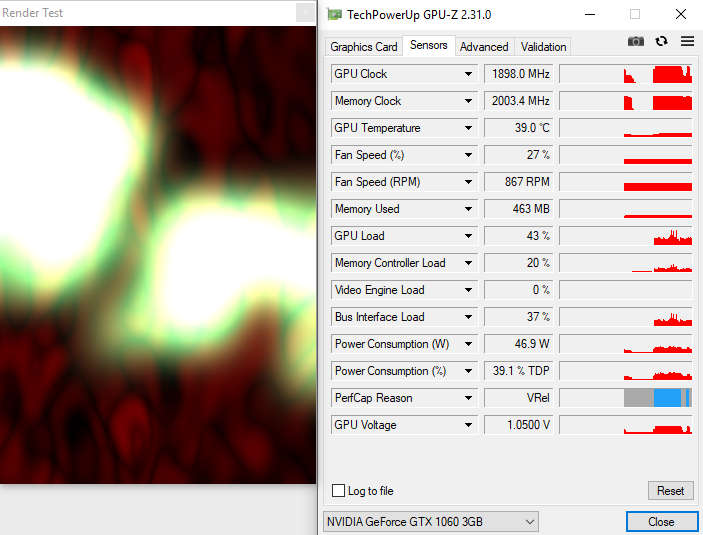Image resolution: width=703 pixels, height=535 pixels.
Task: Click the 463 MB memory used value
Action: click(519, 209)
